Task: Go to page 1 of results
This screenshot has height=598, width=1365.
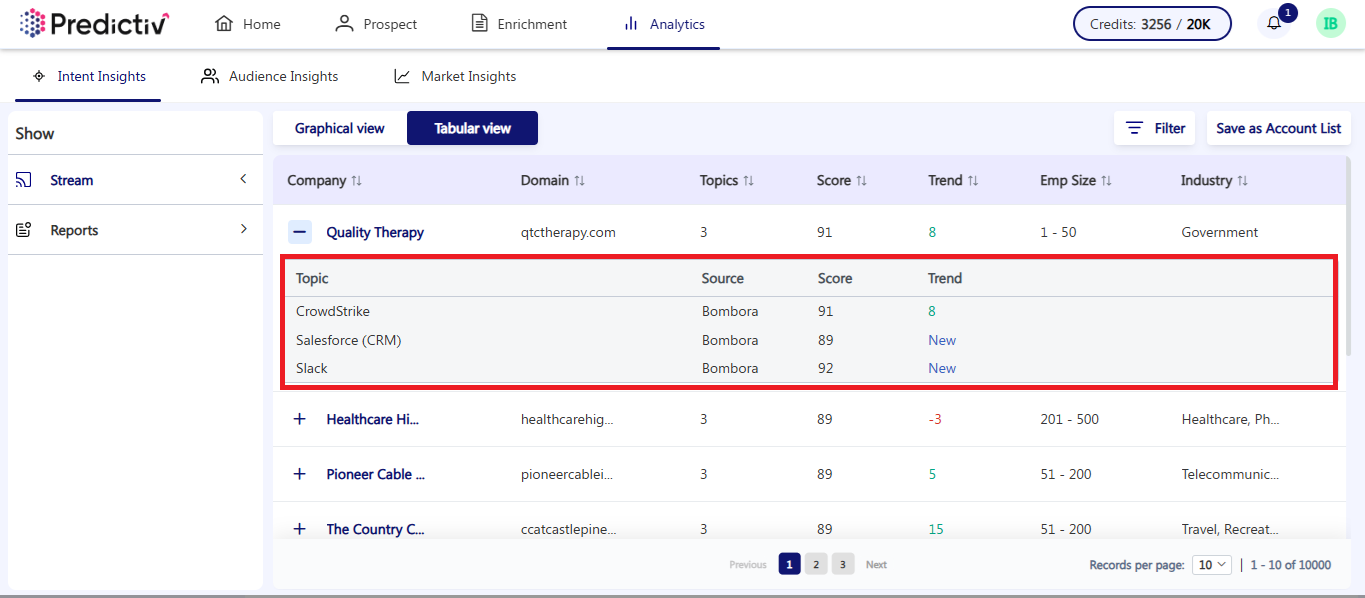Action: [790, 565]
